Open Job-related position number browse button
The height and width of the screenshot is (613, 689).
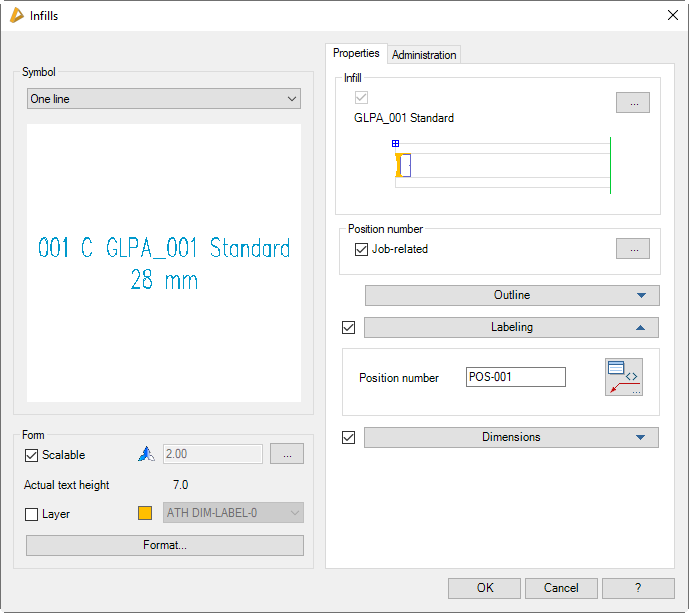click(632, 250)
